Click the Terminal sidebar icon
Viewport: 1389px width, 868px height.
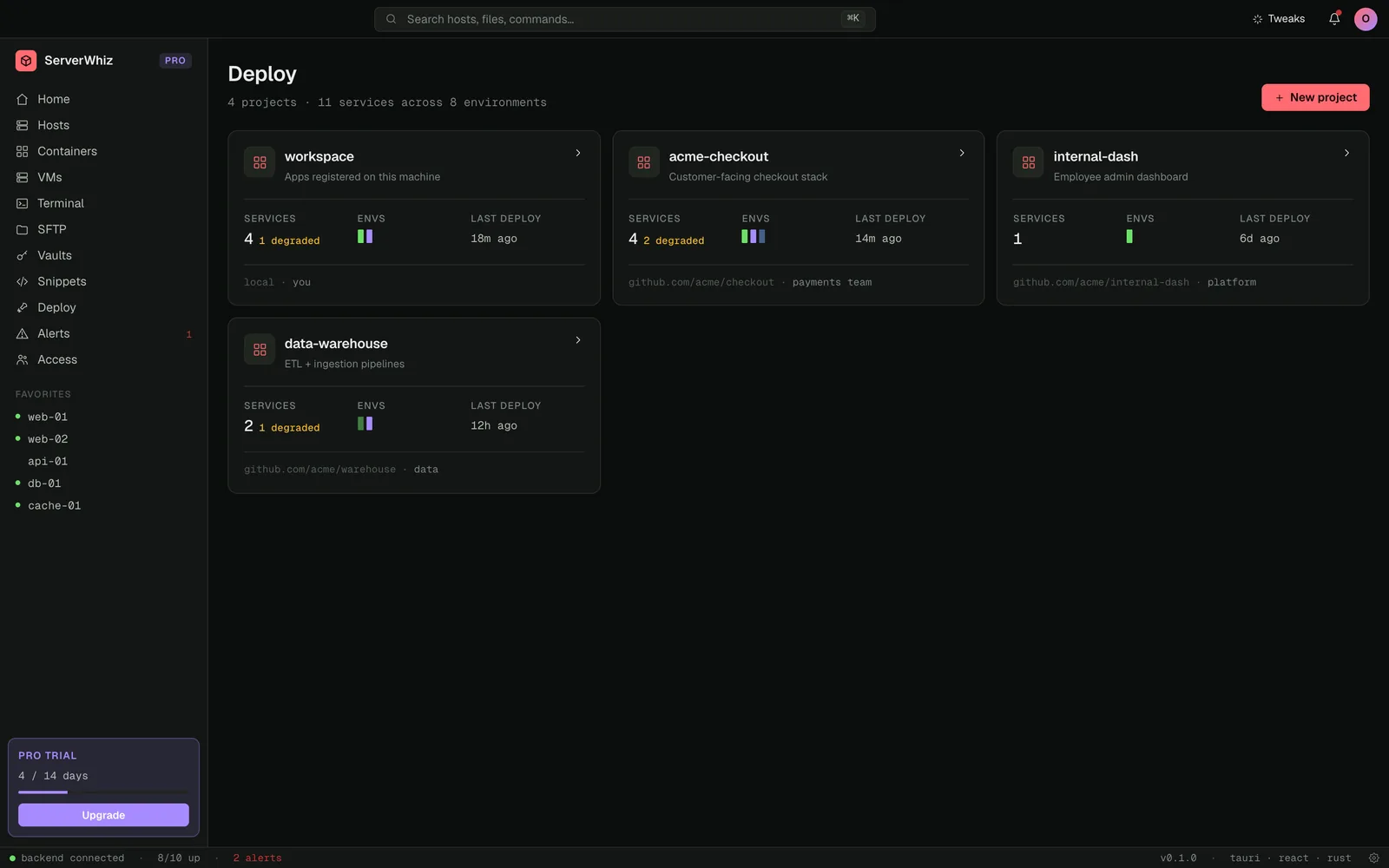pyautogui.click(x=23, y=204)
